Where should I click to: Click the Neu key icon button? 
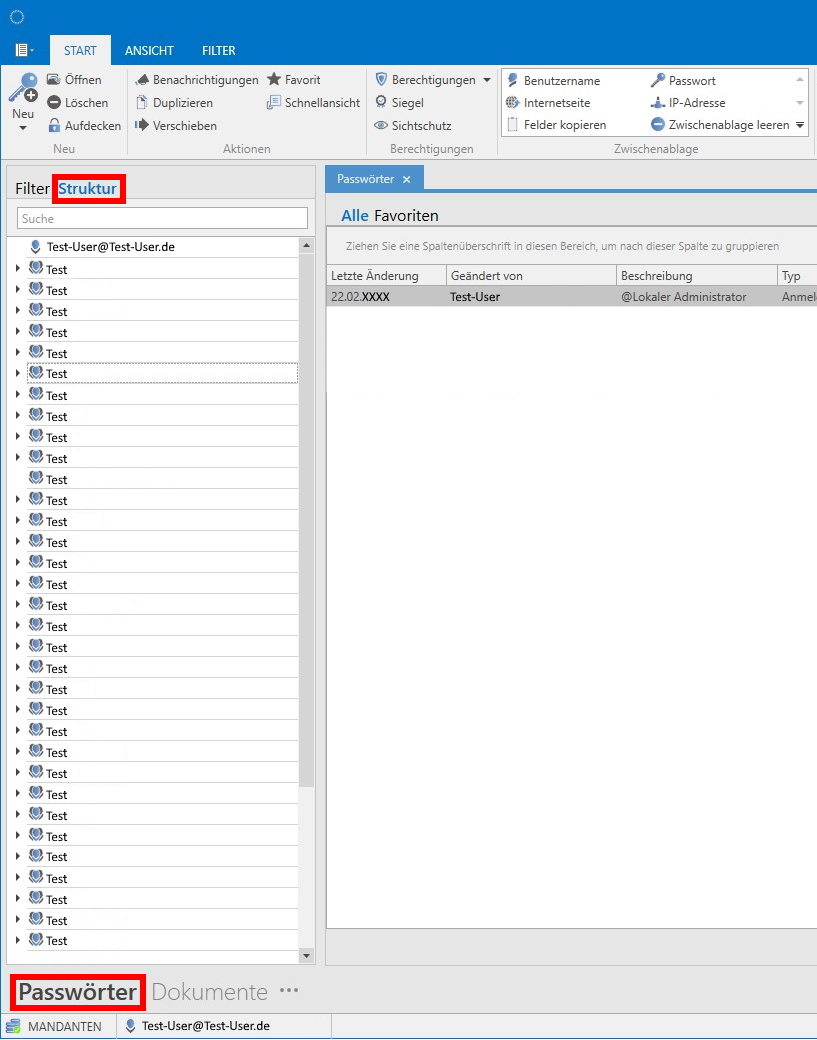tap(22, 95)
